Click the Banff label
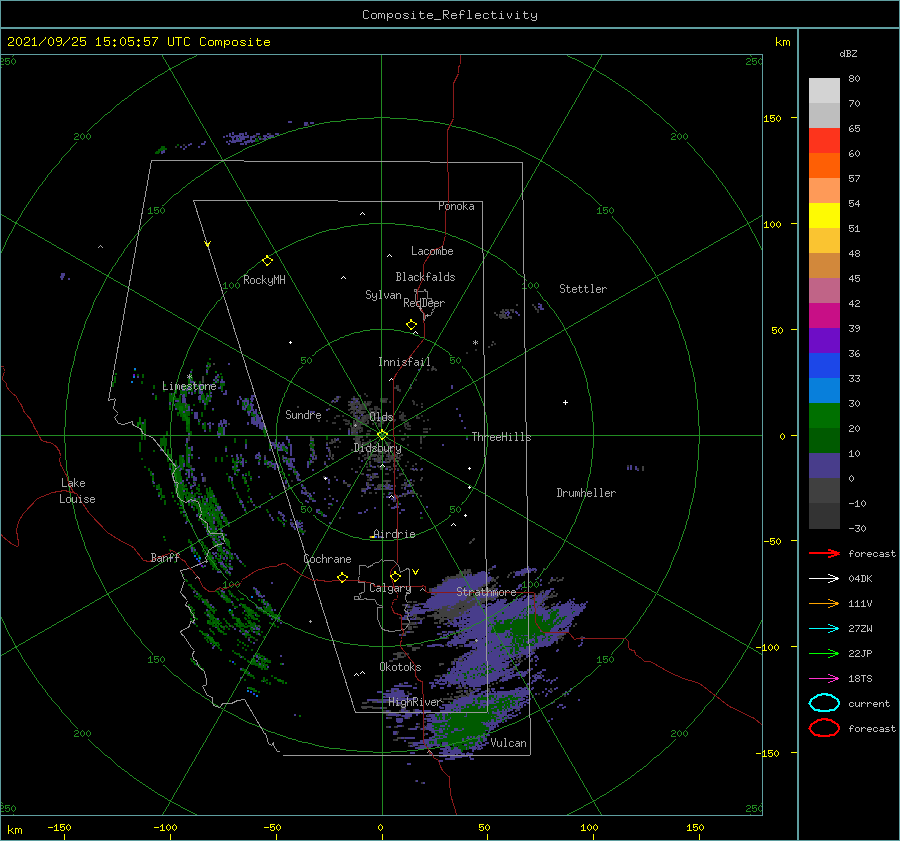Viewport: 900px width, 841px height. tap(165, 557)
